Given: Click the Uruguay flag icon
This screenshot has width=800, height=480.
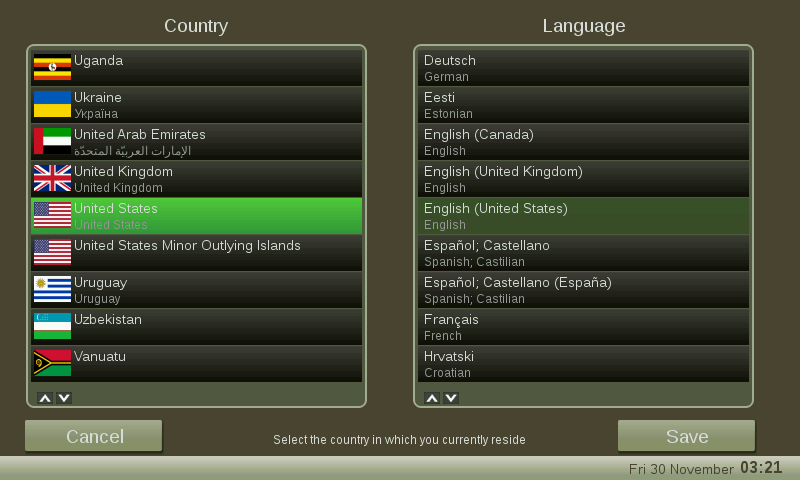Looking at the screenshot, I should coord(52,289).
